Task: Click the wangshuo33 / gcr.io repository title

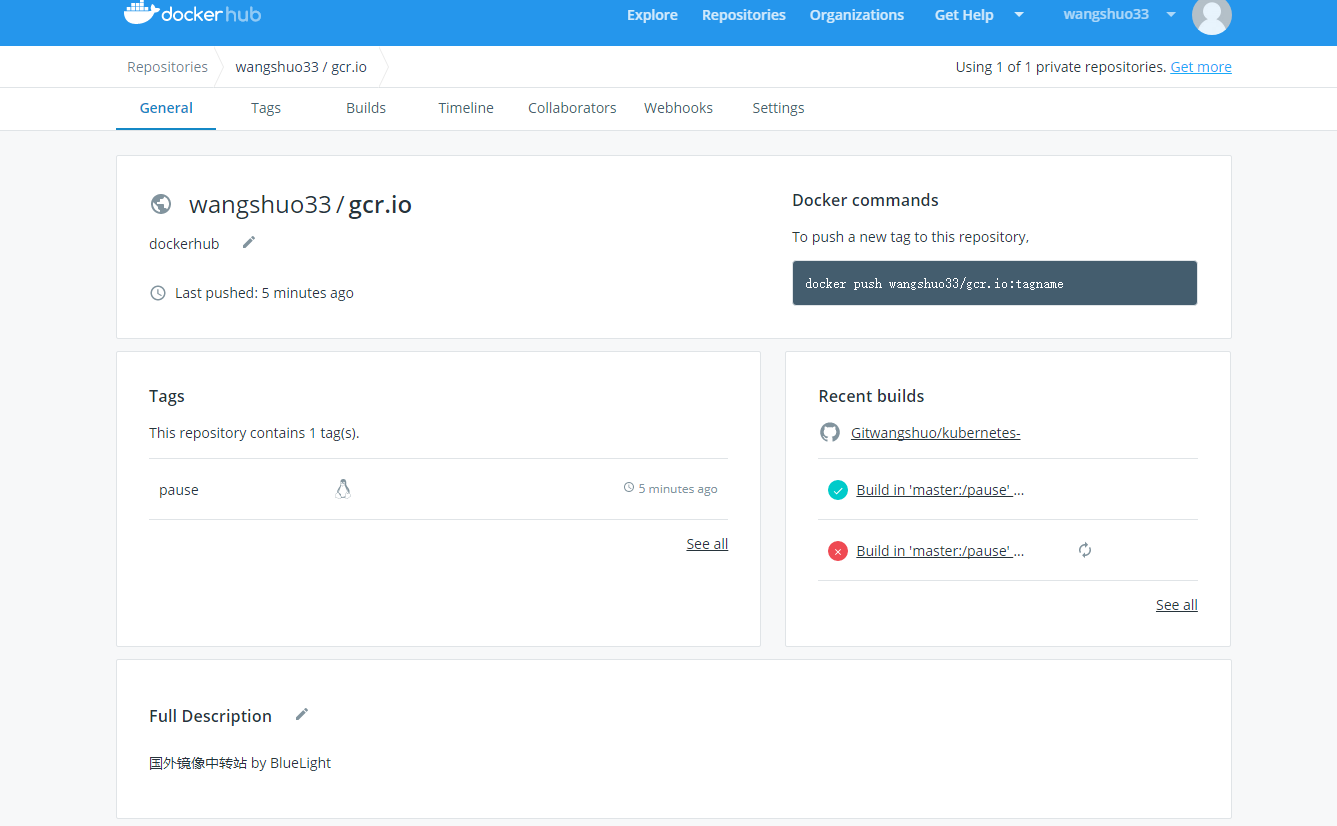Action: (300, 205)
